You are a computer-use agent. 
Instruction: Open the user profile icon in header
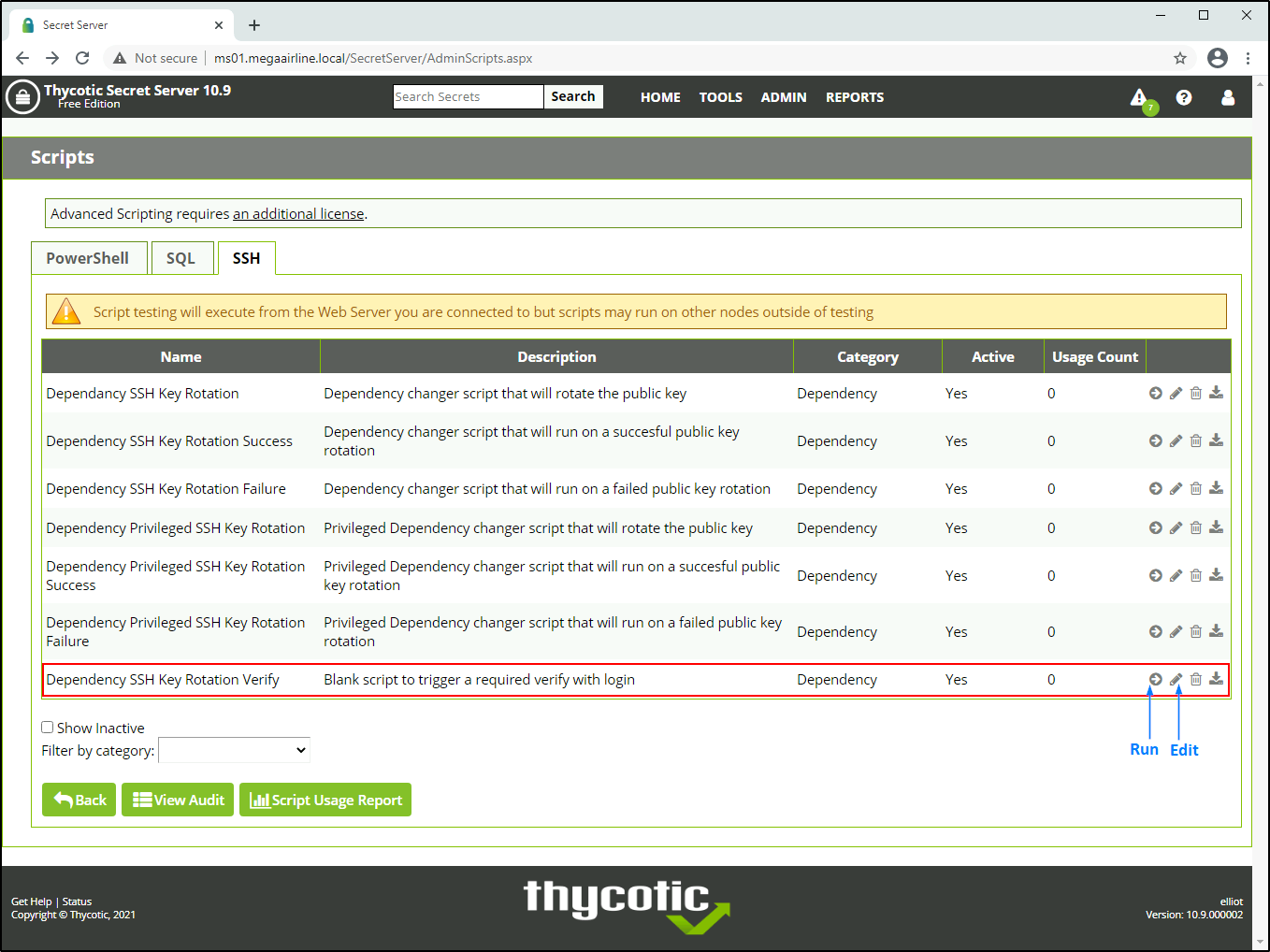pyautogui.click(x=1228, y=97)
